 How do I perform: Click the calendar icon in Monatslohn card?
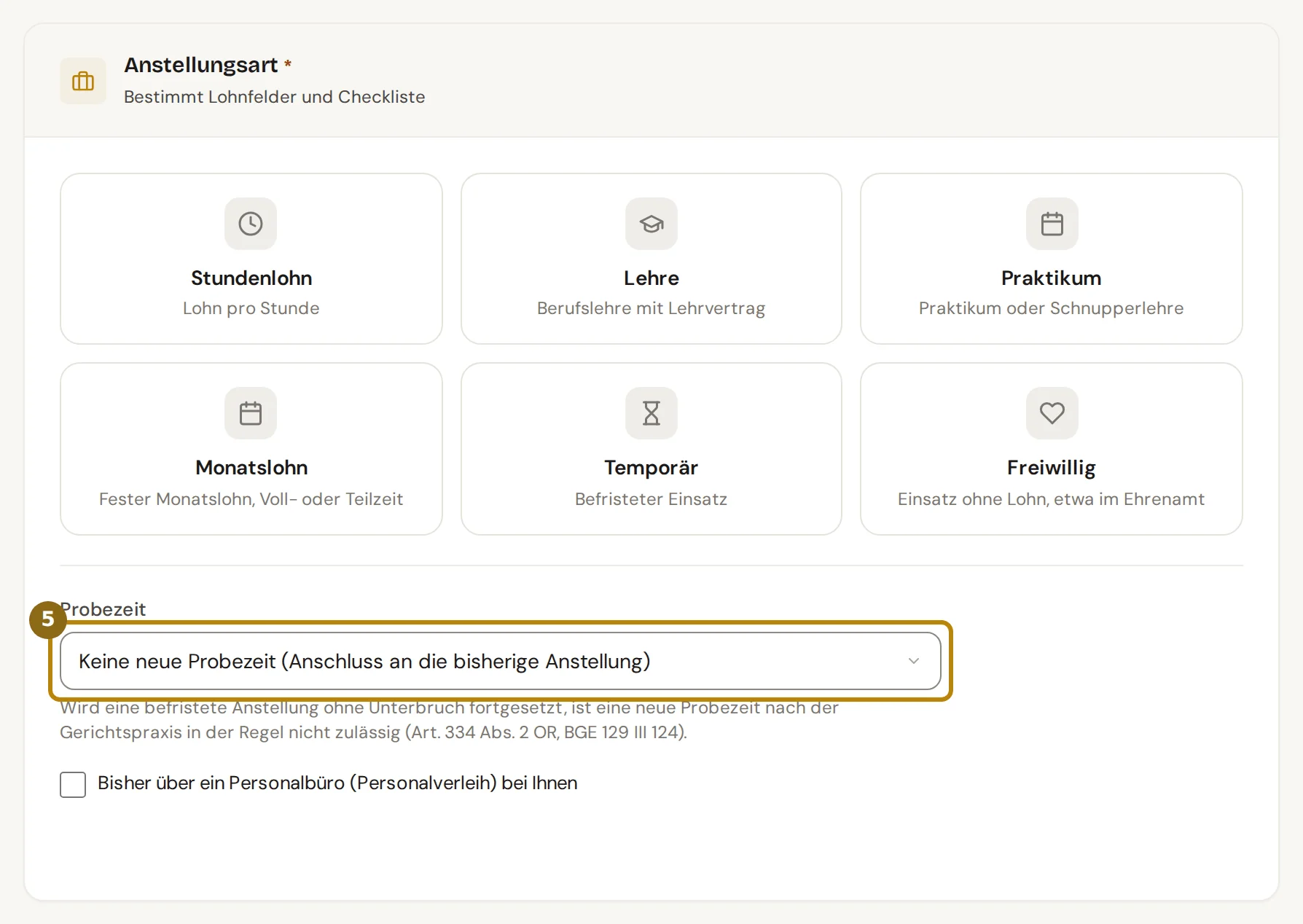tap(251, 413)
